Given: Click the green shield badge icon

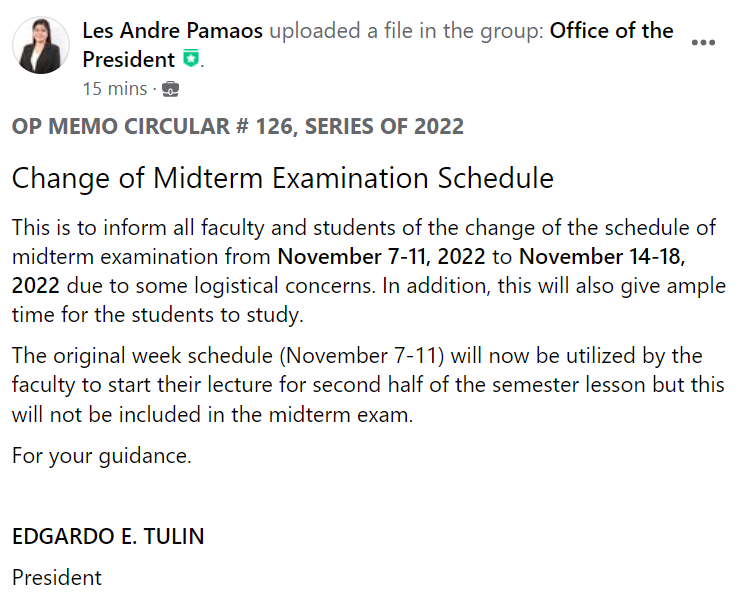Looking at the screenshot, I should pyautogui.click(x=190, y=60).
